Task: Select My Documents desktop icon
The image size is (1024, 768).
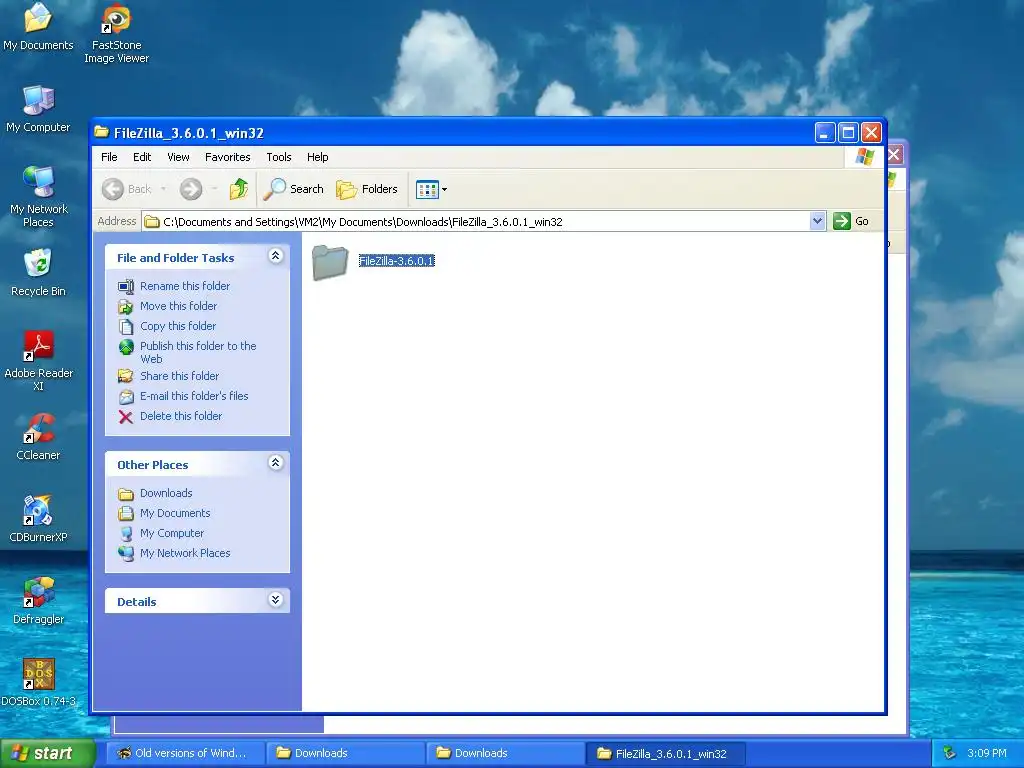Action: pyautogui.click(x=38, y=26)
